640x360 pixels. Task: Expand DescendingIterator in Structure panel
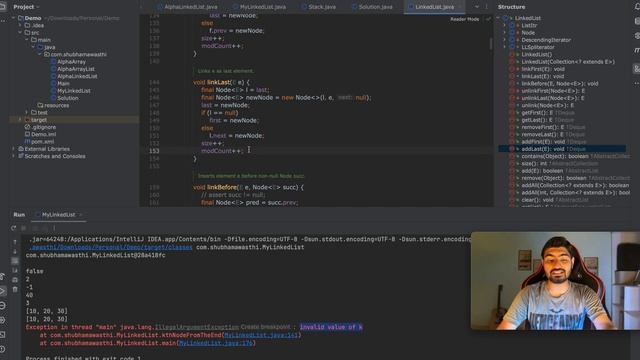[505, 40]
